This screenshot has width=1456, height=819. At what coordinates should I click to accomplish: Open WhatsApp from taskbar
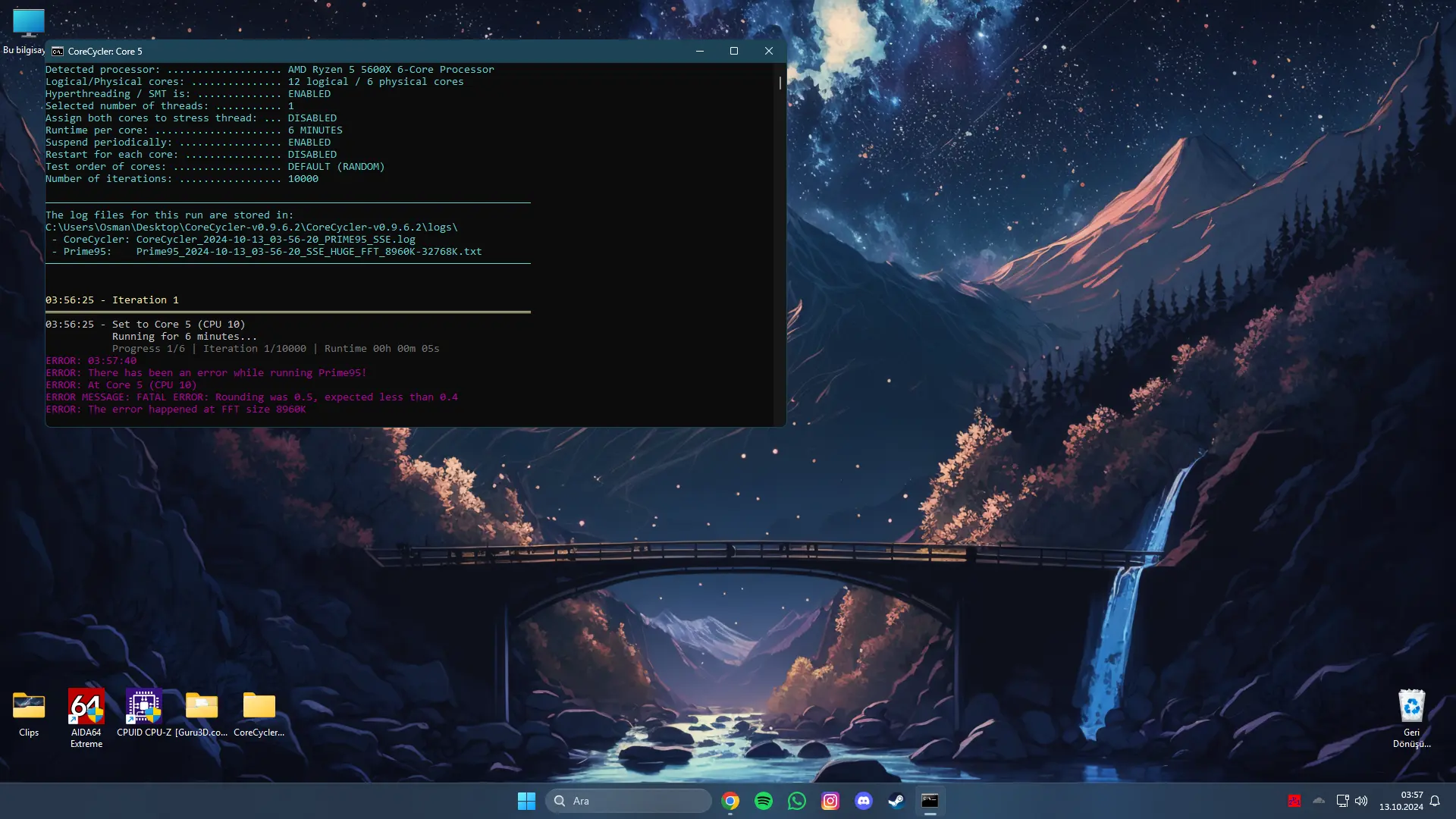tap(797, 801)
